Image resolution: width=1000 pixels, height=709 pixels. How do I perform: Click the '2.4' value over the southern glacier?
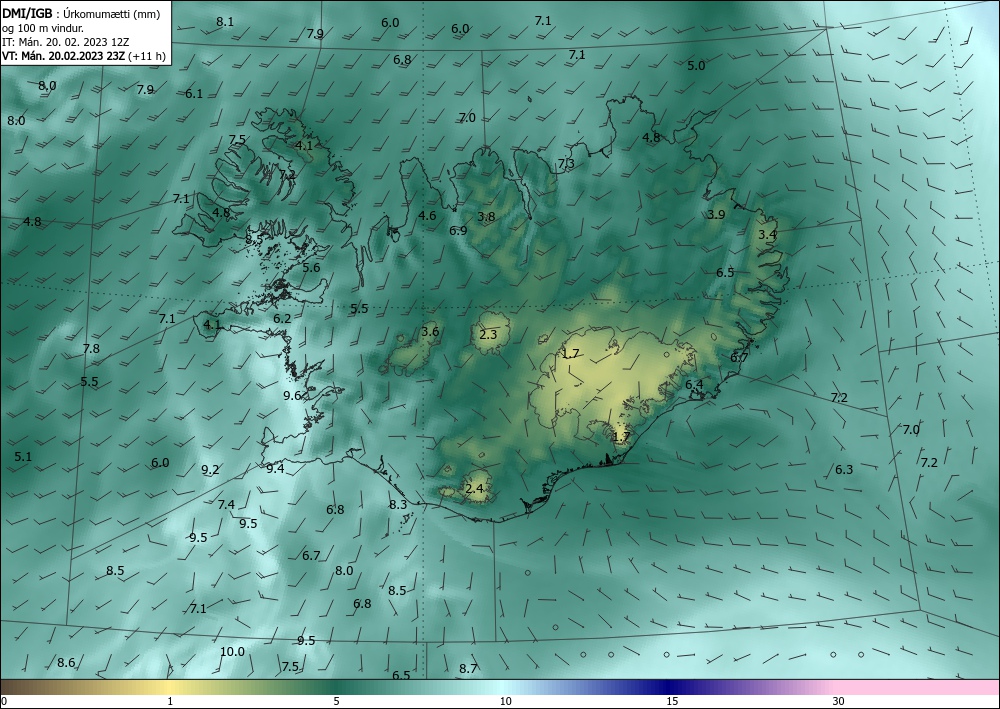[474, 489]
